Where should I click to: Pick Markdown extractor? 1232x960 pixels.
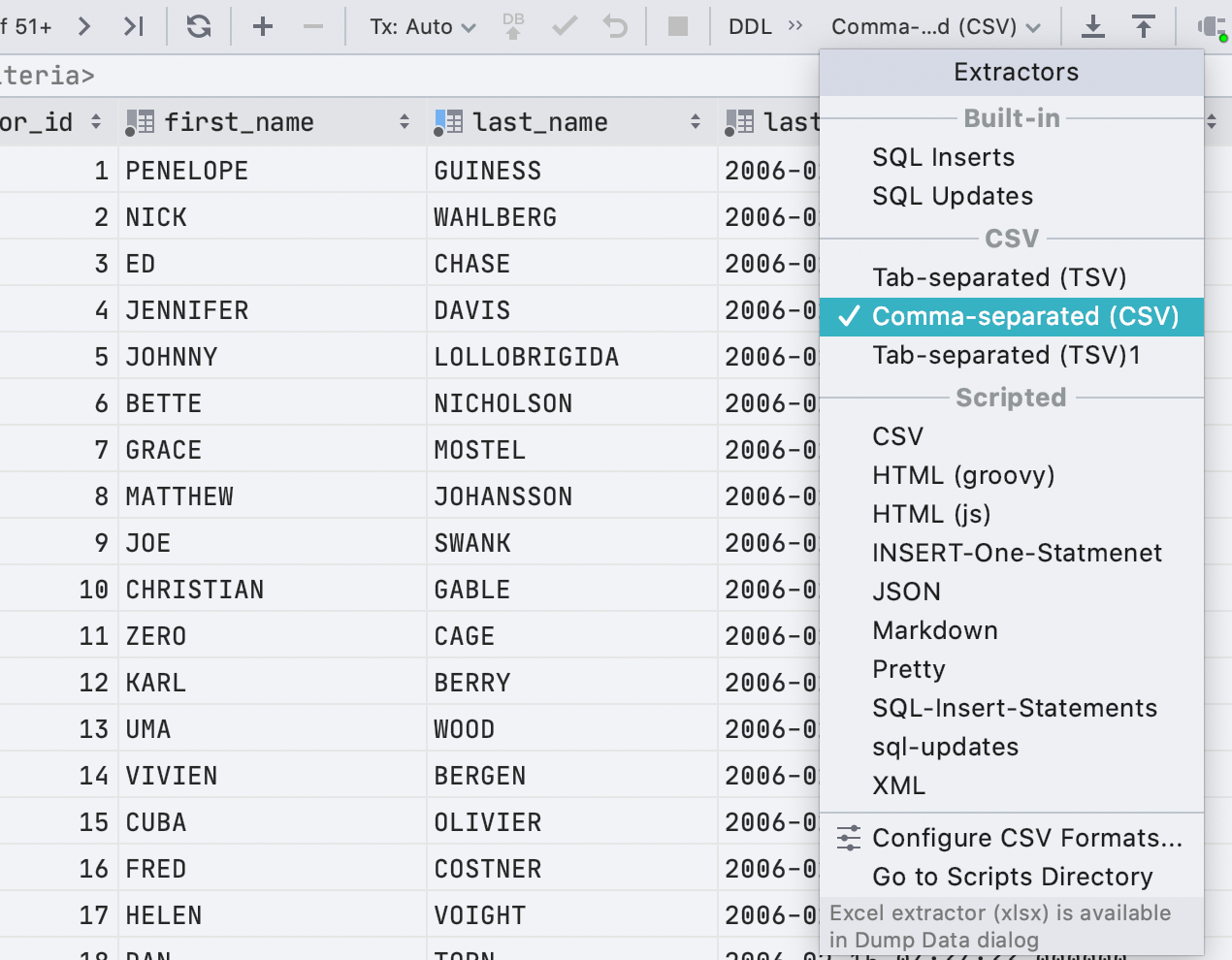[x=1012, y=630]
